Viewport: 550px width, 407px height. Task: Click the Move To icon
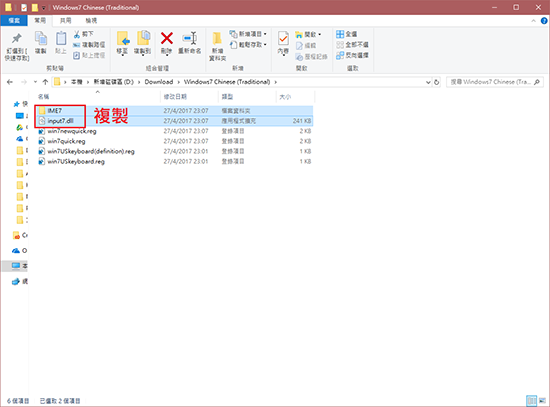pos(122,38)
